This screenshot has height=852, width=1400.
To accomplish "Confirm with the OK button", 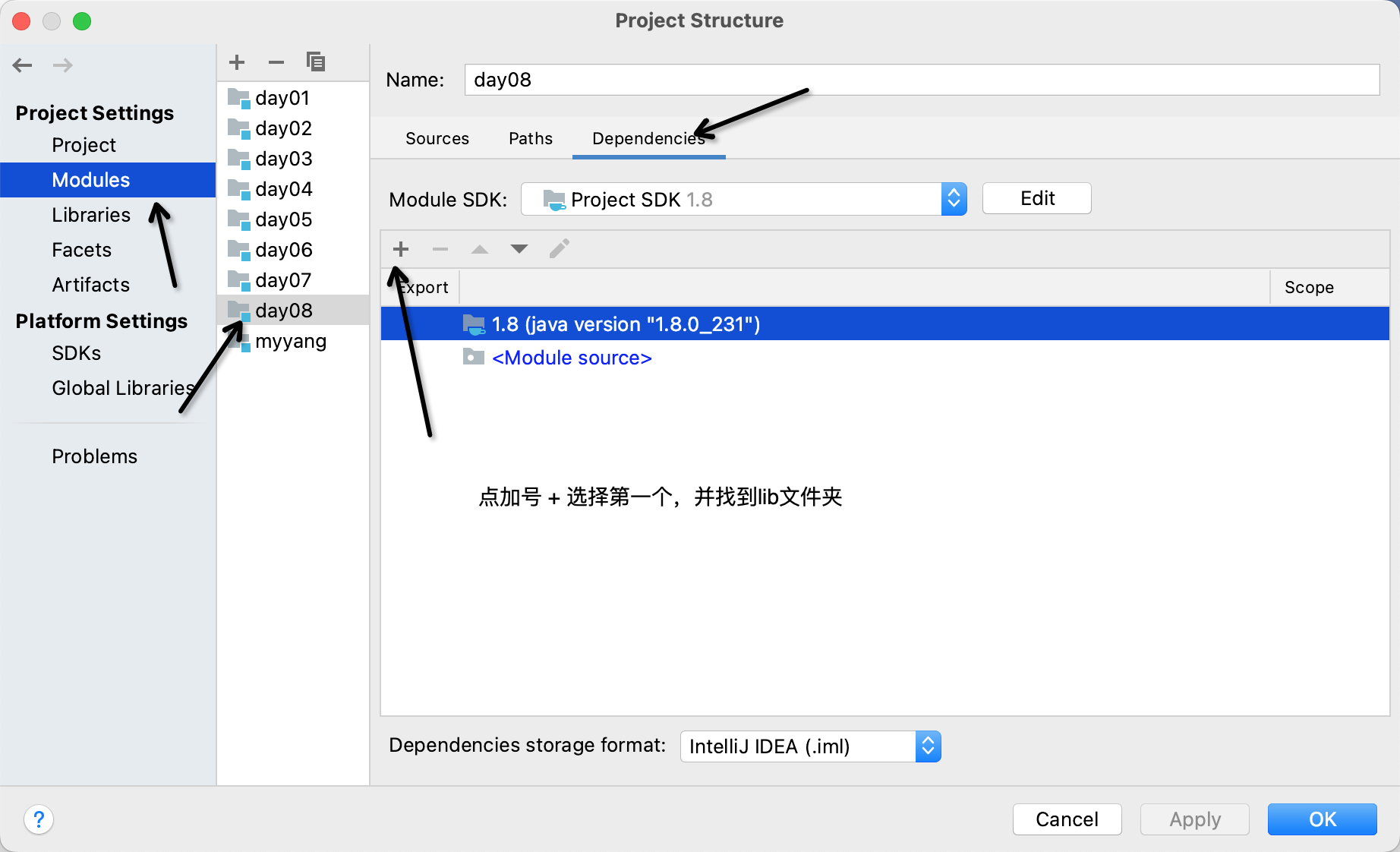I will click(x=1323, y=819).
